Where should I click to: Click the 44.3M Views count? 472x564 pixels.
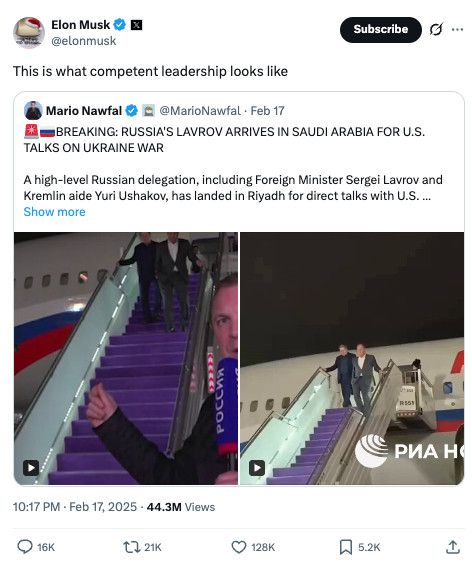[181, 507]
